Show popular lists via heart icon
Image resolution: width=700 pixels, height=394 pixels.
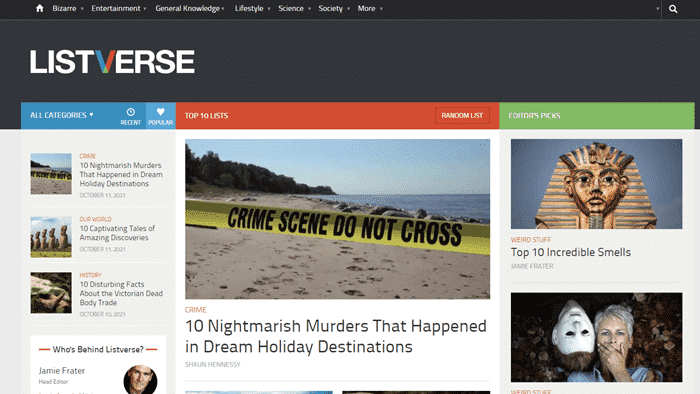161,116
